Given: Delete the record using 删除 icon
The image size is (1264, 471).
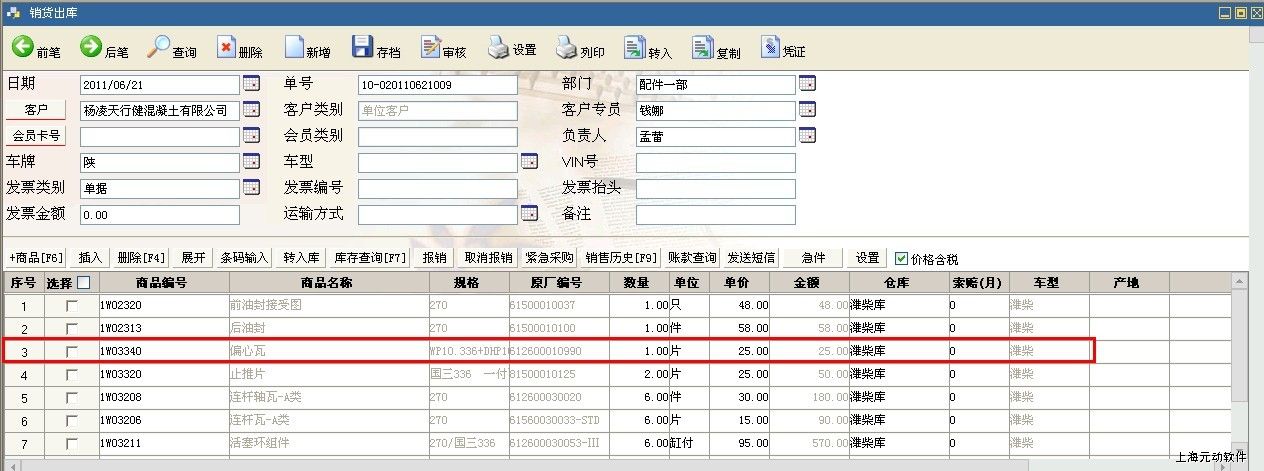Looking at the screenshot, I should tap(226, 47).
